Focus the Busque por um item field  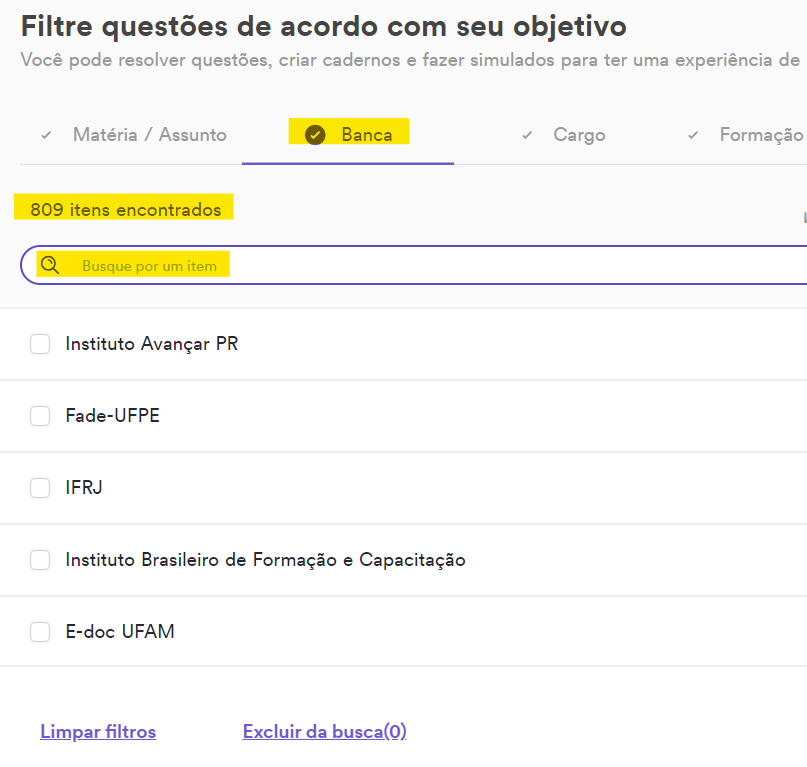click(x=413, y=265)
